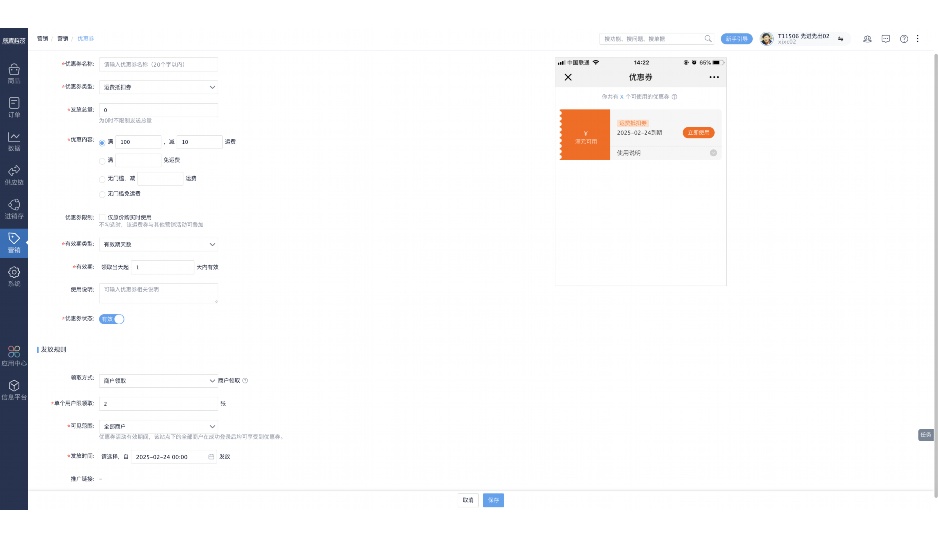Open the calendar icon in the date field
Viewport: 938px width, 538px height.
click(211, 457)
